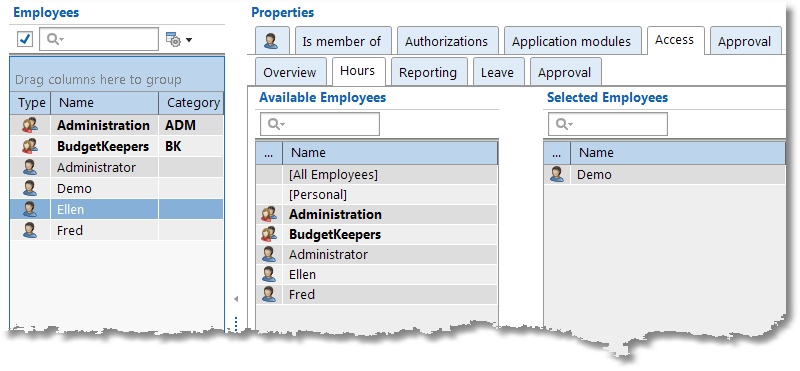Click the BudgetKeepers group icon in Employees list
The image size is (800, 371).
tap(30, 146)
